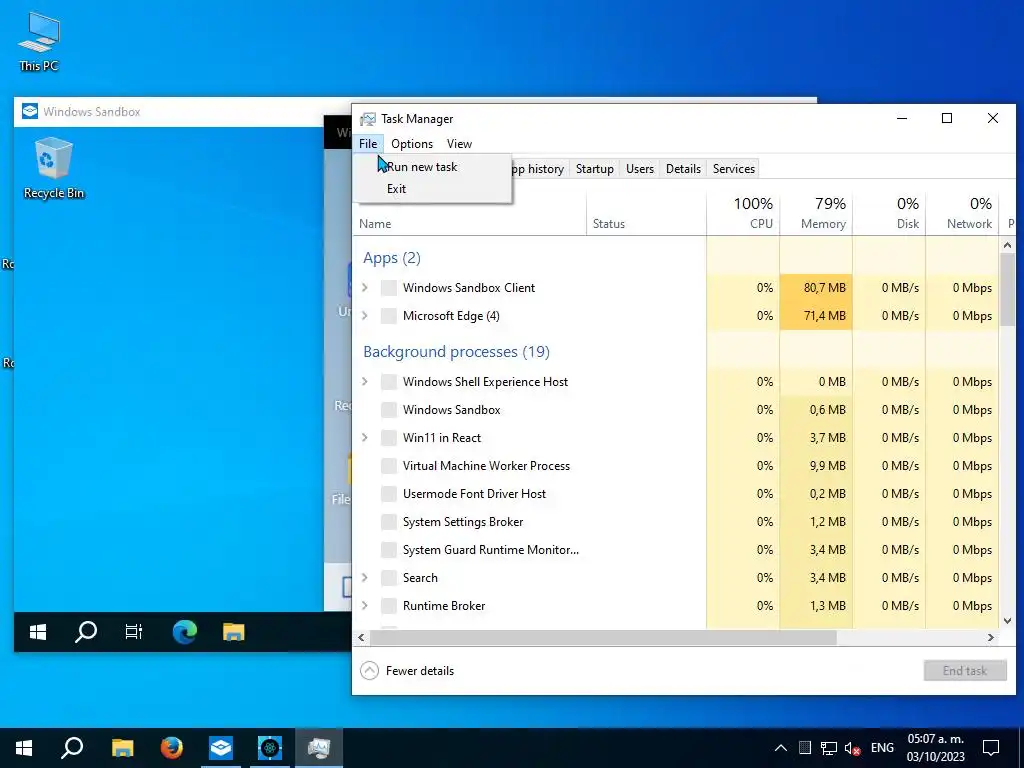This screenshot has width=1024, height=768.
Task: Open File Explorer on host taskbar
Action: click(122, 748)
